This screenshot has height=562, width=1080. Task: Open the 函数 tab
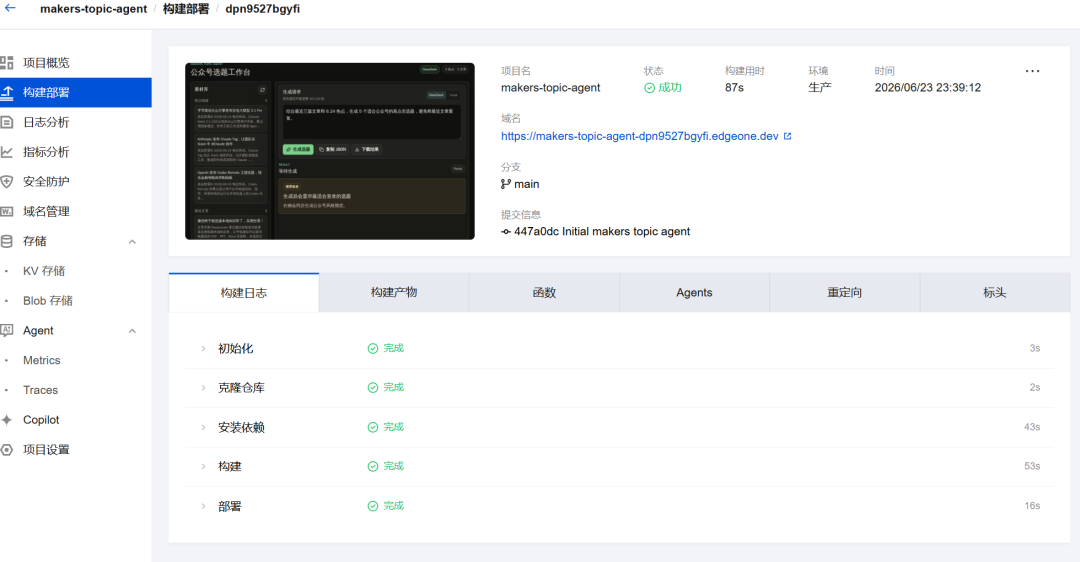(x=544, y=293)
